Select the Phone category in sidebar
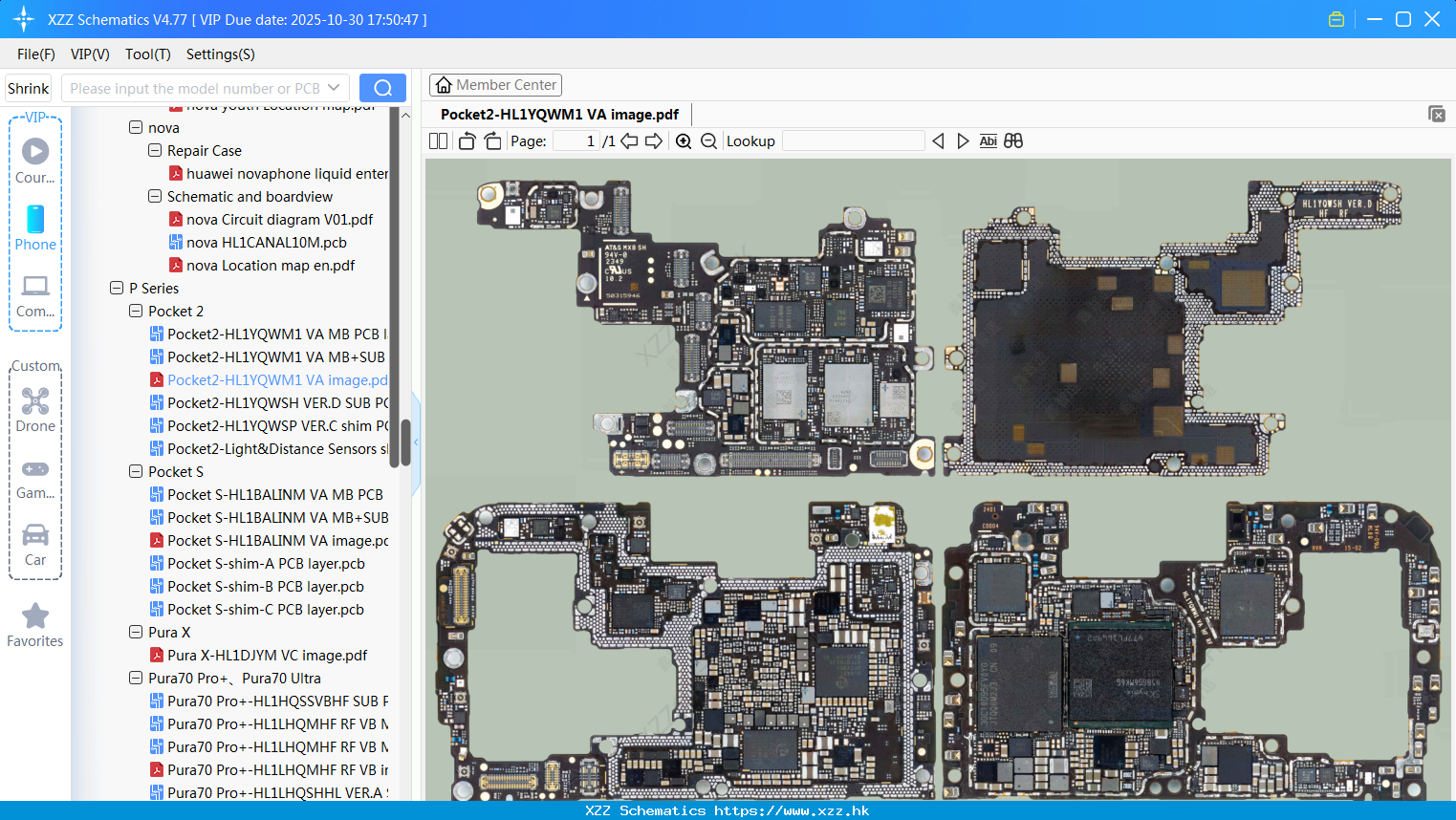This screenshot has width=1456, height=820. pos(35,227)
